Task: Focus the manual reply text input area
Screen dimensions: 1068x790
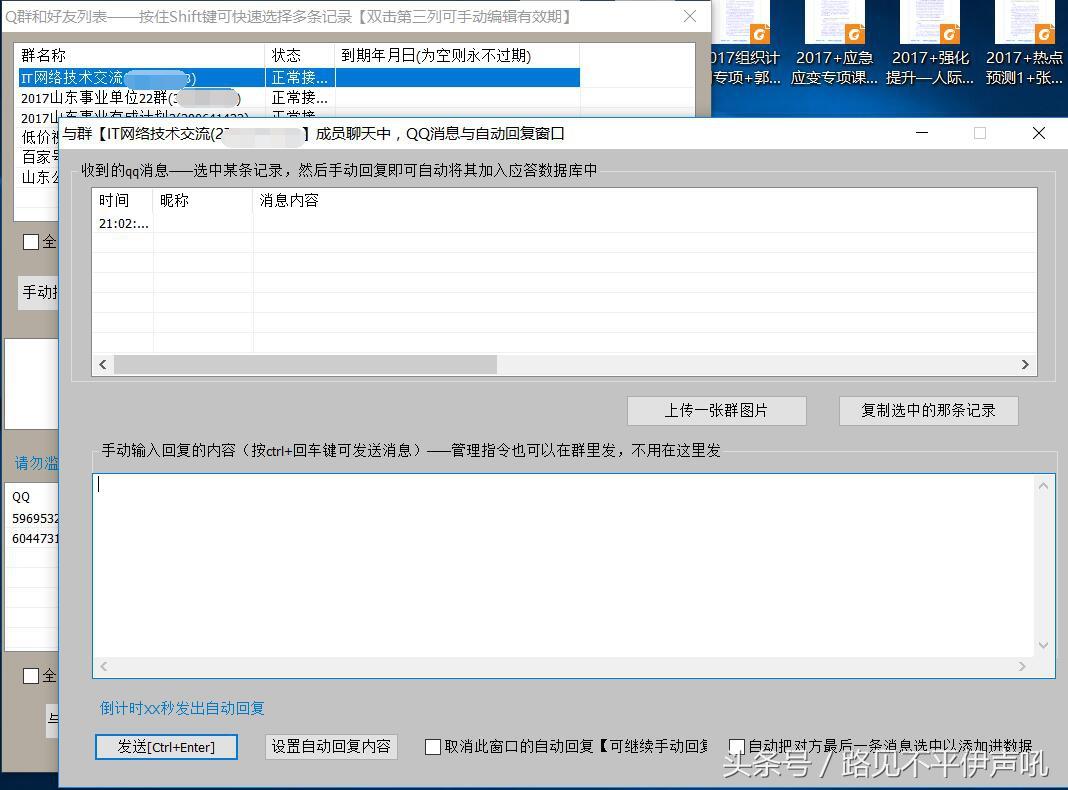Action: coord(564,567)
